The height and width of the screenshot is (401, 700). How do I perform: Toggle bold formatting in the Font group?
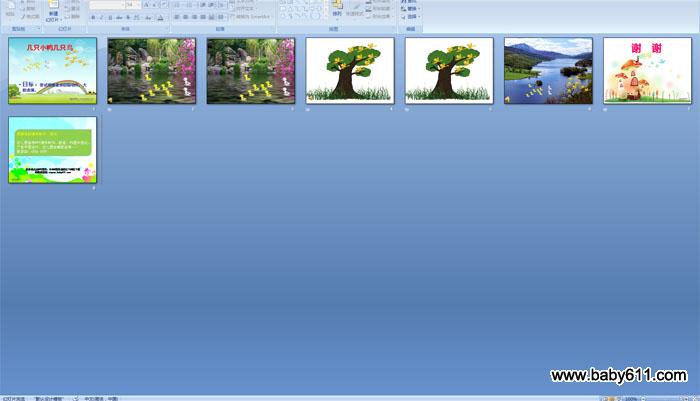[93, 17]
